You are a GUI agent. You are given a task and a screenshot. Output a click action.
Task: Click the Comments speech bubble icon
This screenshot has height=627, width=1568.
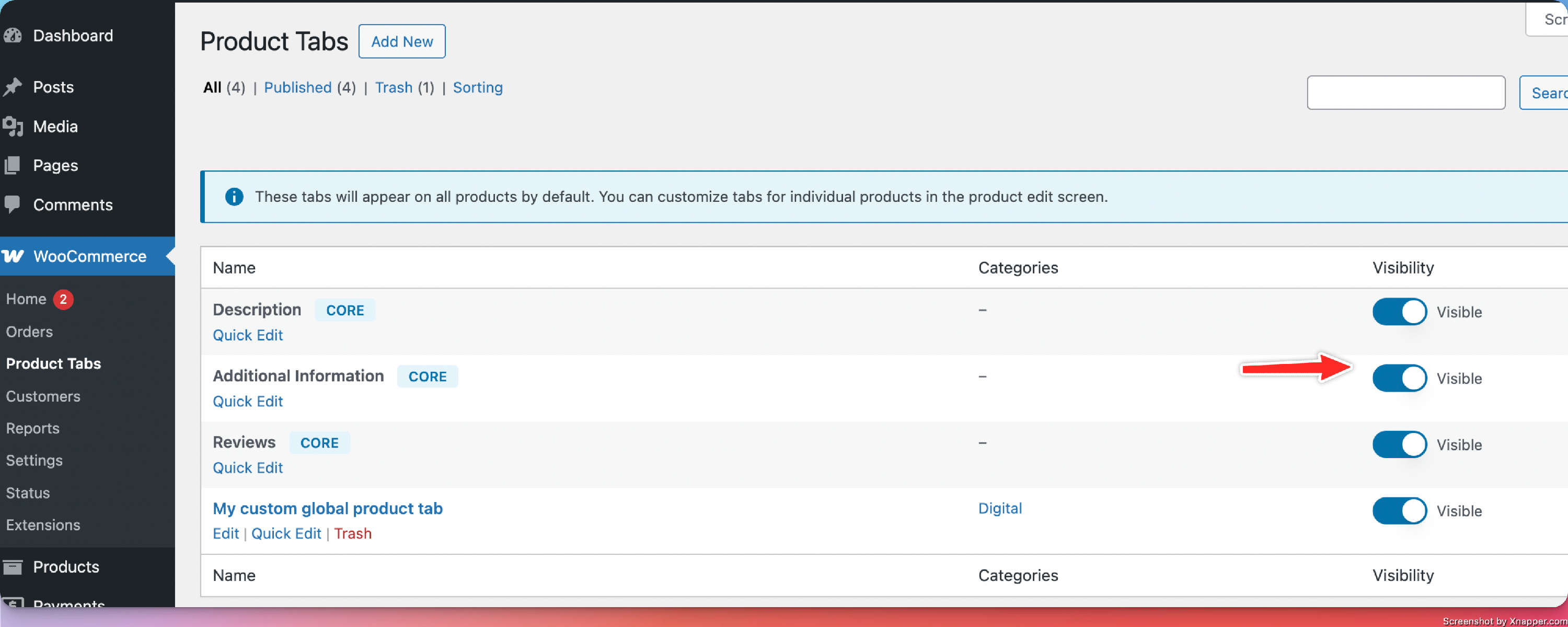coord(13,204)
